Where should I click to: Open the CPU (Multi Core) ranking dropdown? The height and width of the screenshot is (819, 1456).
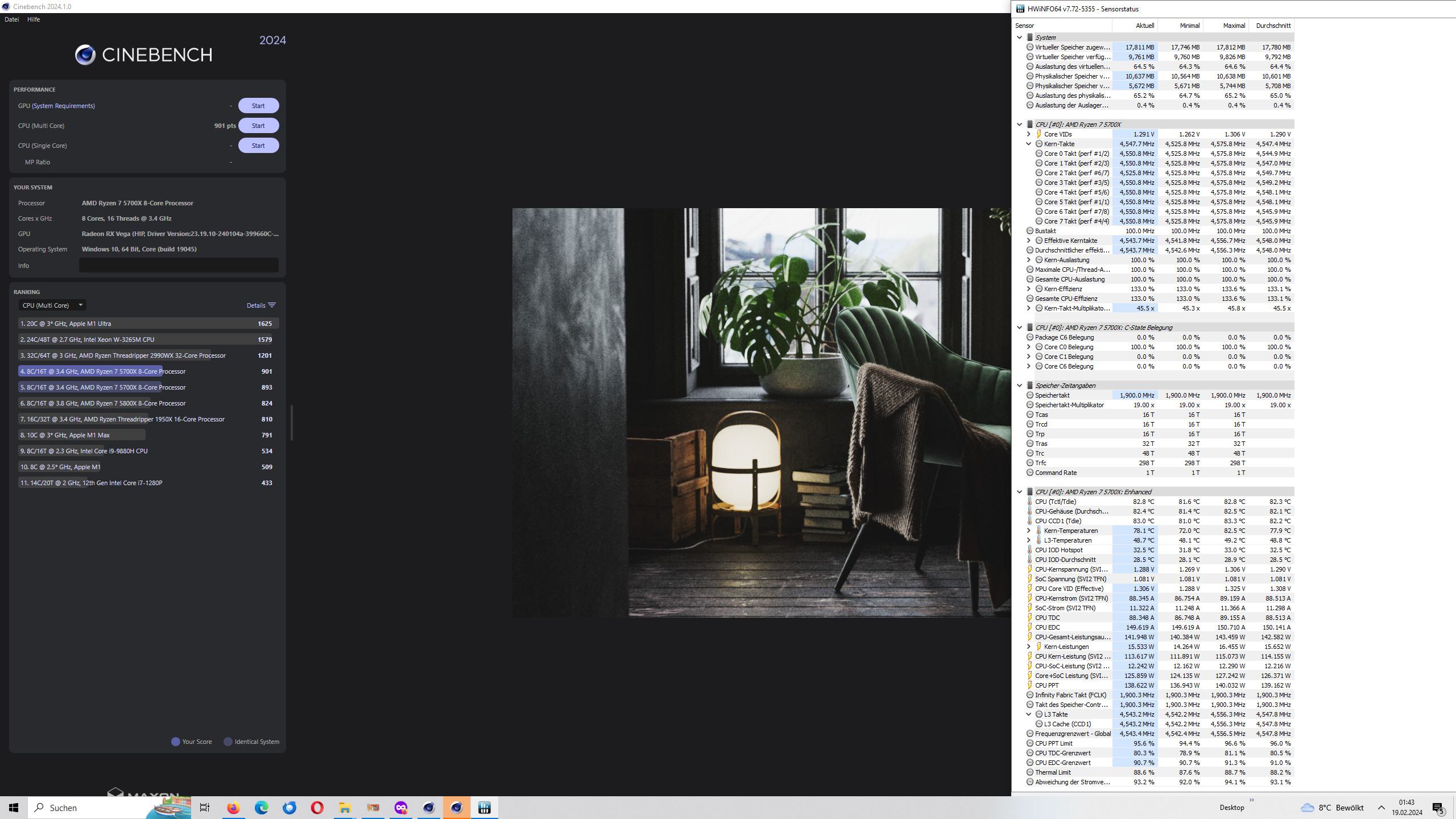[52, 305]
